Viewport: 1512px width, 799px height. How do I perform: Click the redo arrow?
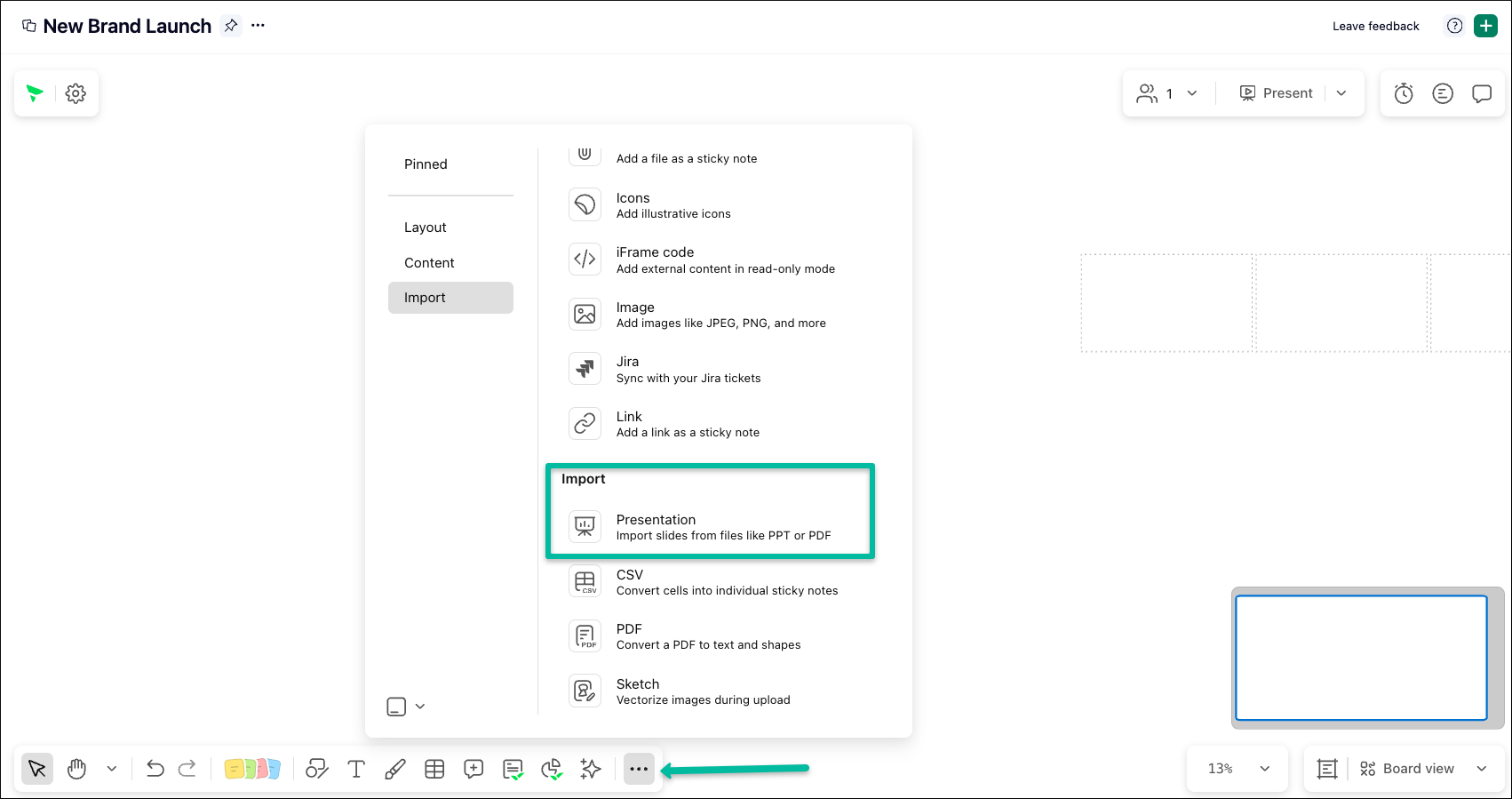point(187,769)
